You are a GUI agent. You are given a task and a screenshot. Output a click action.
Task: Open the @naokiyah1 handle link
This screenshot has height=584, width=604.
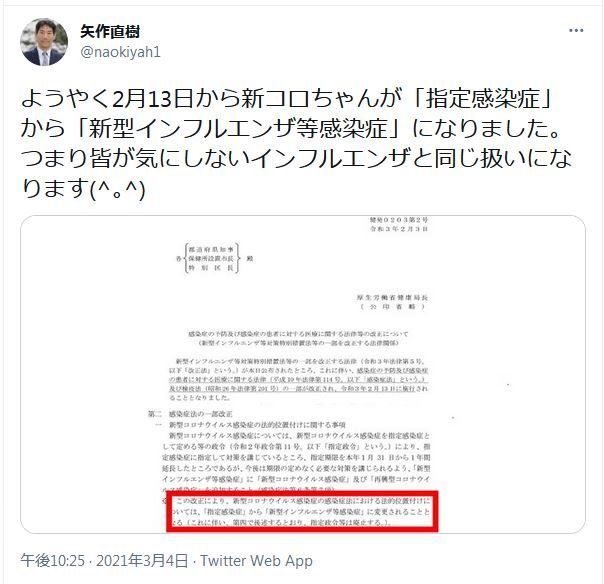(120, 52)
